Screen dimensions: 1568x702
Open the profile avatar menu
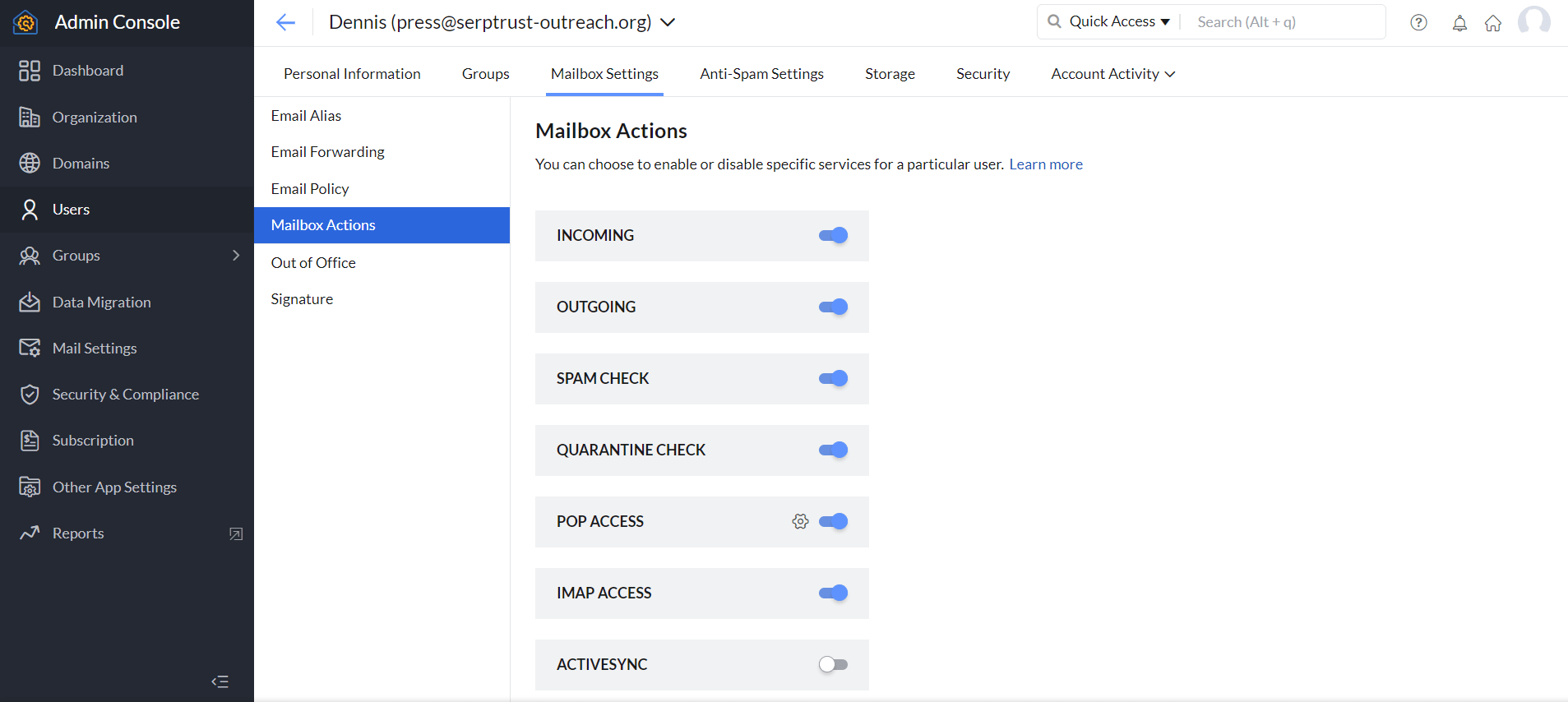point(1534,21)
